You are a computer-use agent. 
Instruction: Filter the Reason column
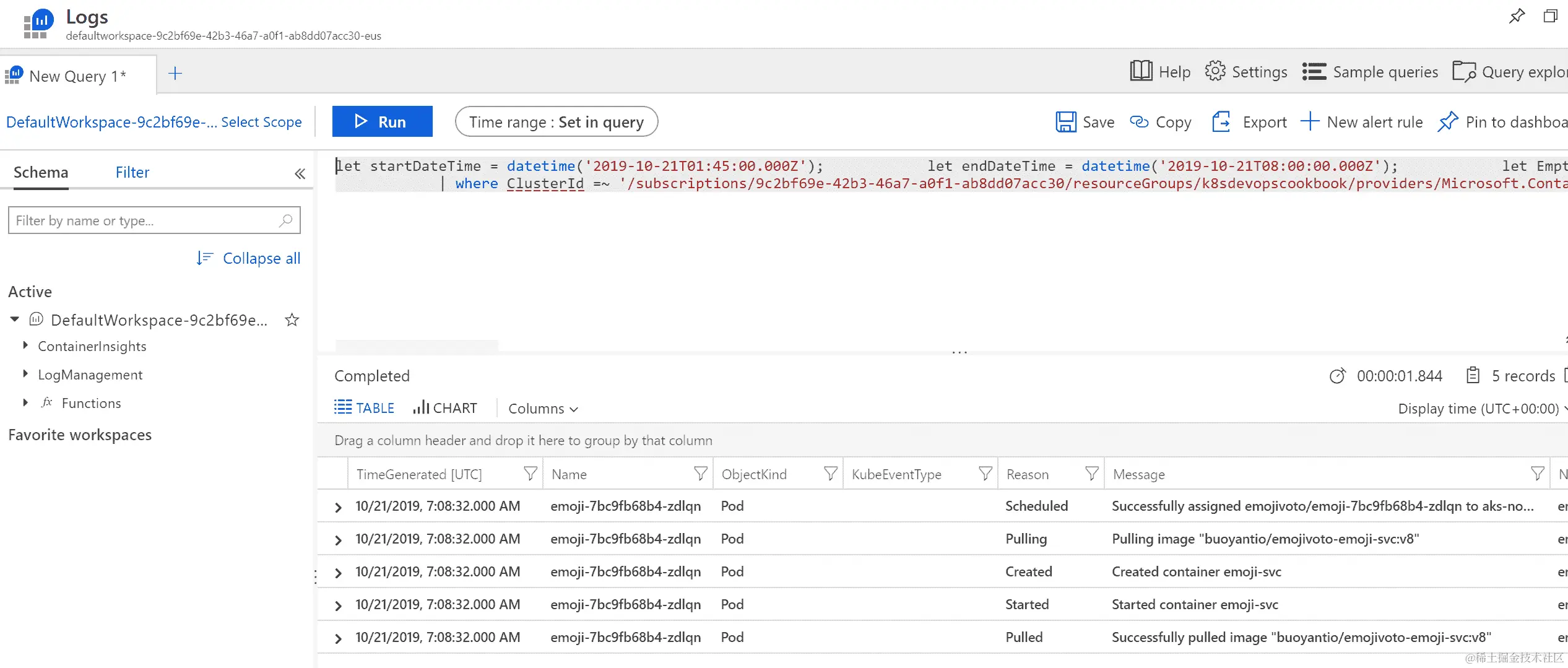pos(1092,474)
